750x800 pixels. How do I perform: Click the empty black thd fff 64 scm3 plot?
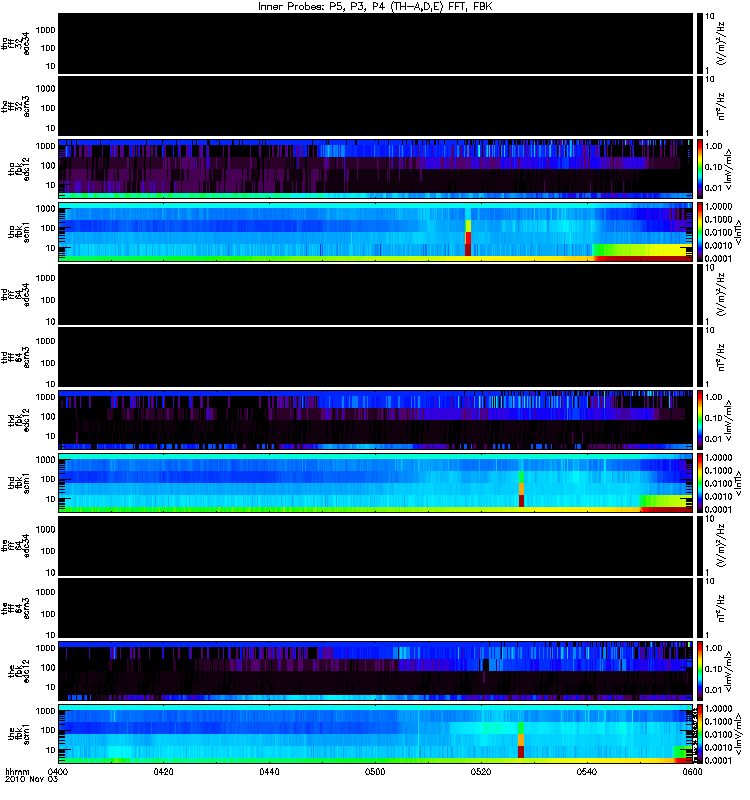(375, 358)
